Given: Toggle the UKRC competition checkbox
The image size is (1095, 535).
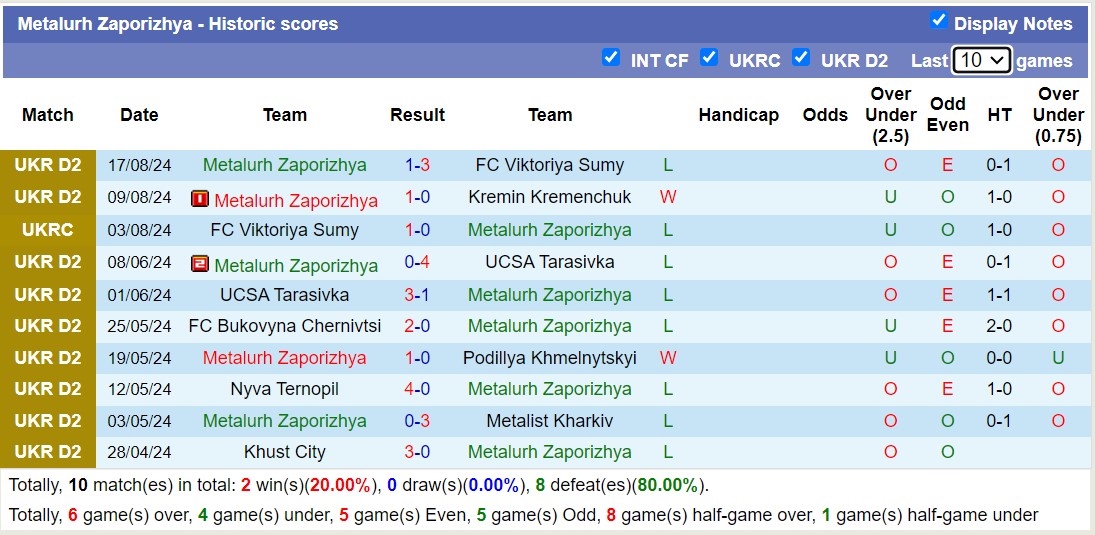Looking at the screenshot, I should click(709, 58).
